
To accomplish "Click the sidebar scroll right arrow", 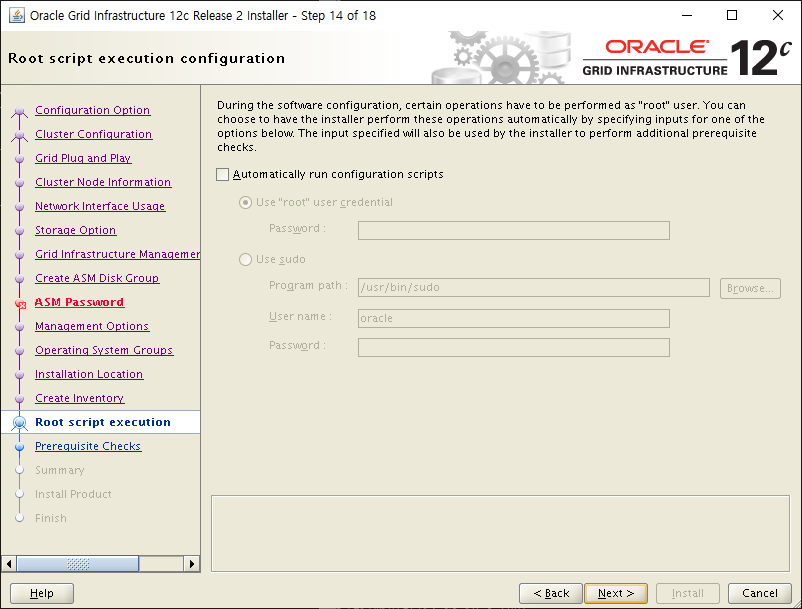I will 191,564.
